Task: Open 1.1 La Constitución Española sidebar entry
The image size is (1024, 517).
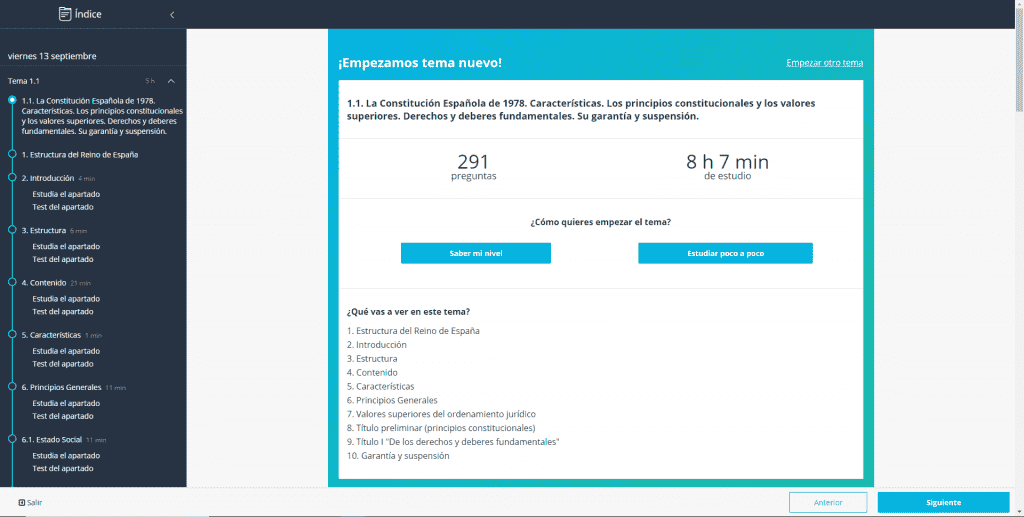Action: click(102, 116)
